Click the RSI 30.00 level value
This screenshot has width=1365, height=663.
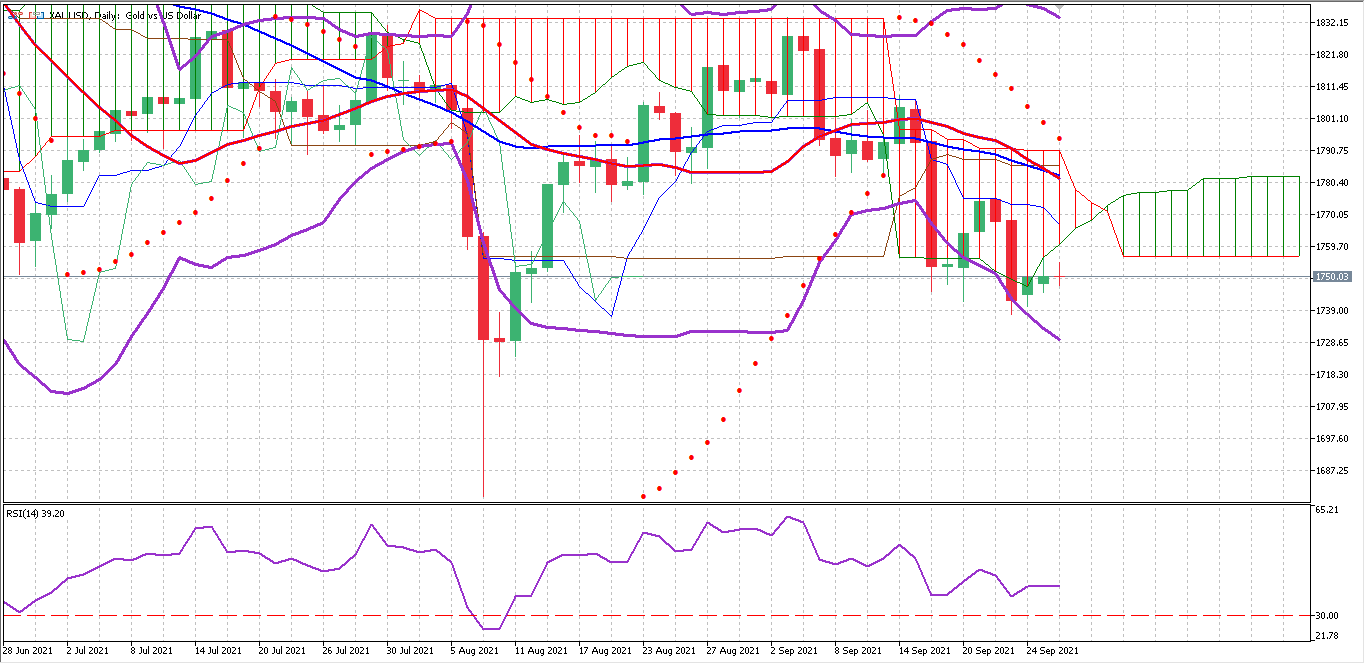point(1325,616)
